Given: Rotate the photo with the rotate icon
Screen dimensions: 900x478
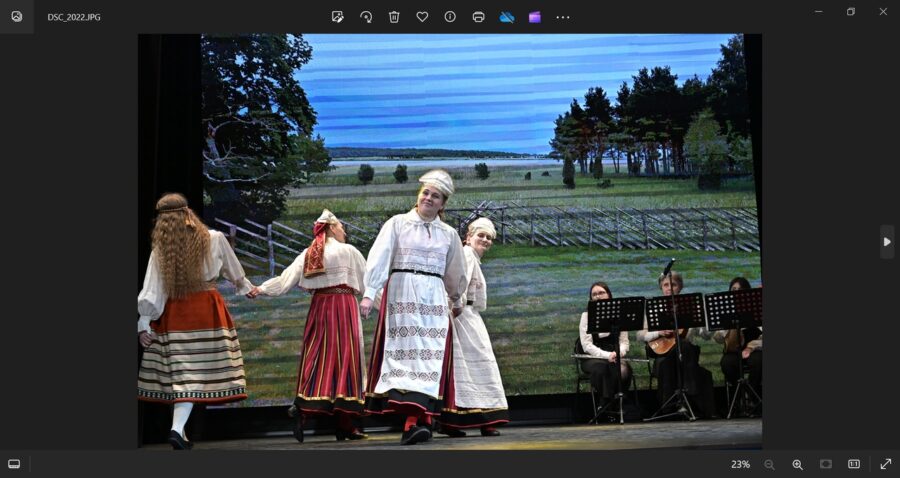Looking at the screenshot, I should pos(366,17).
